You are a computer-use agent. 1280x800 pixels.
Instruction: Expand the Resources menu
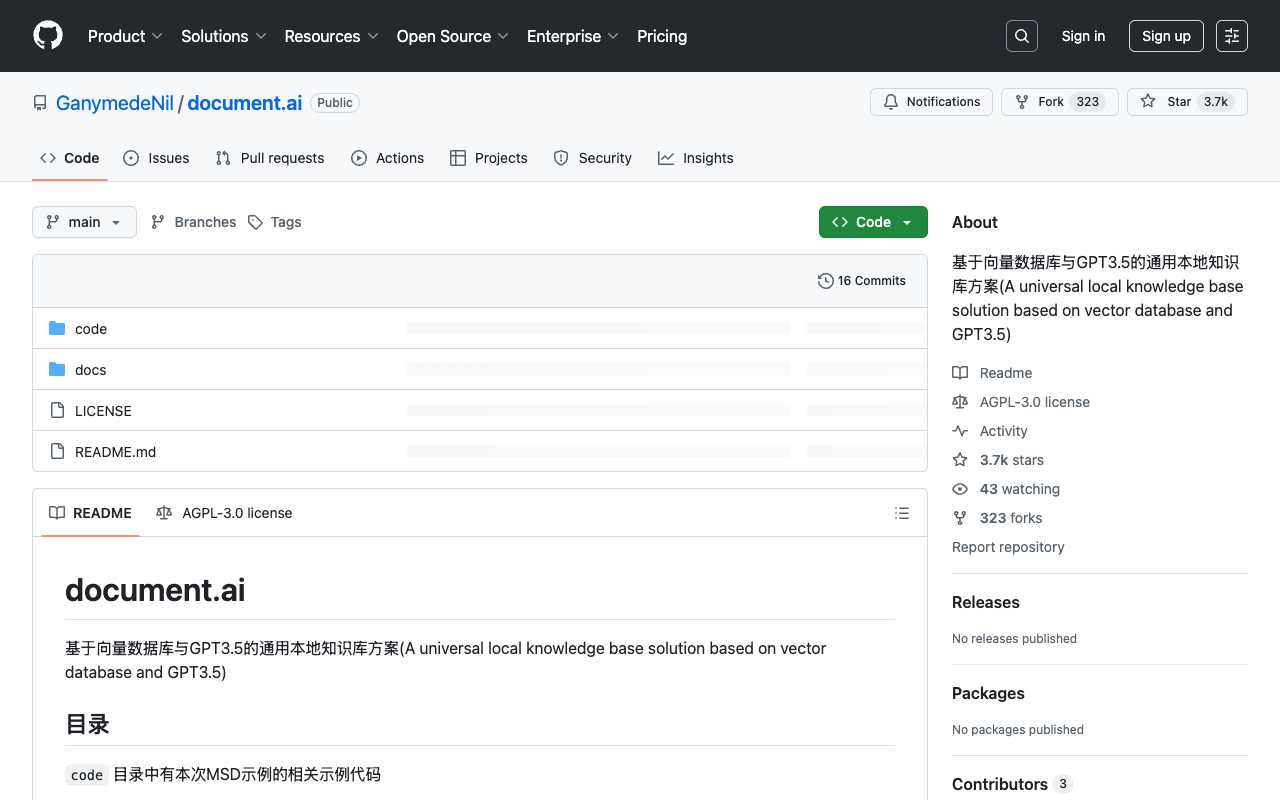click(331, 36)
